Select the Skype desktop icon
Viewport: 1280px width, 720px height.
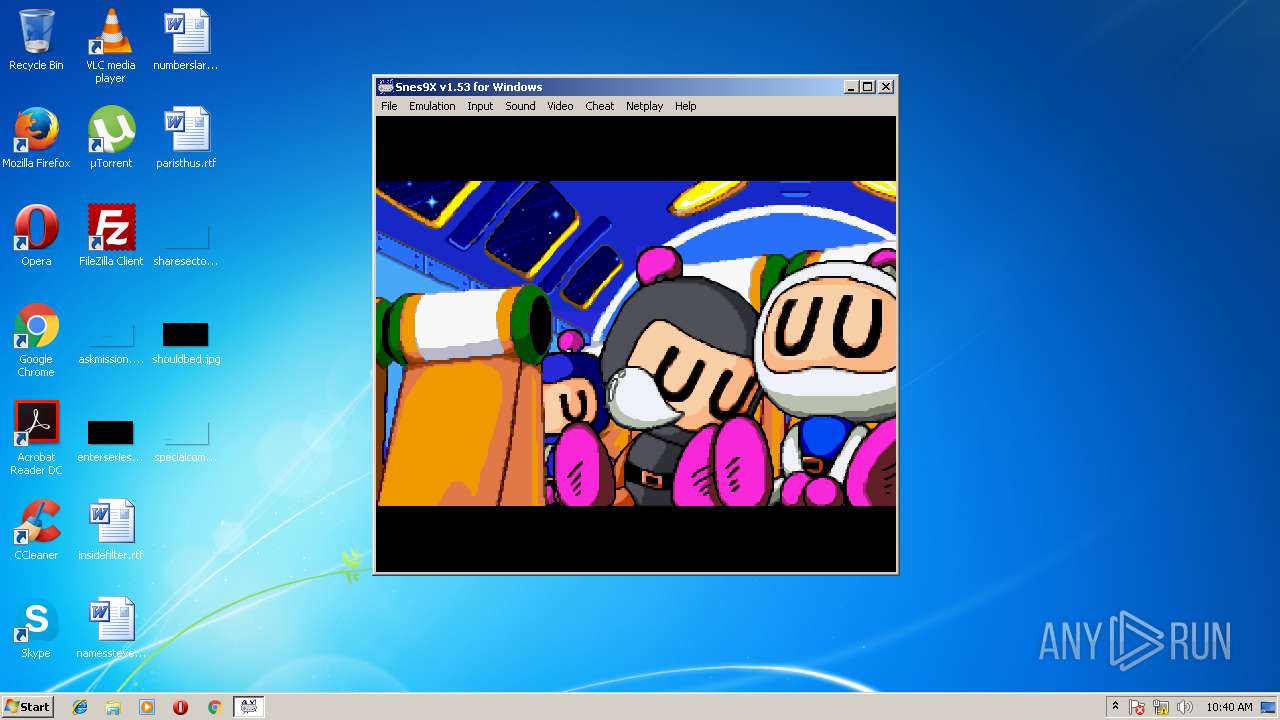tap(36, 628)
